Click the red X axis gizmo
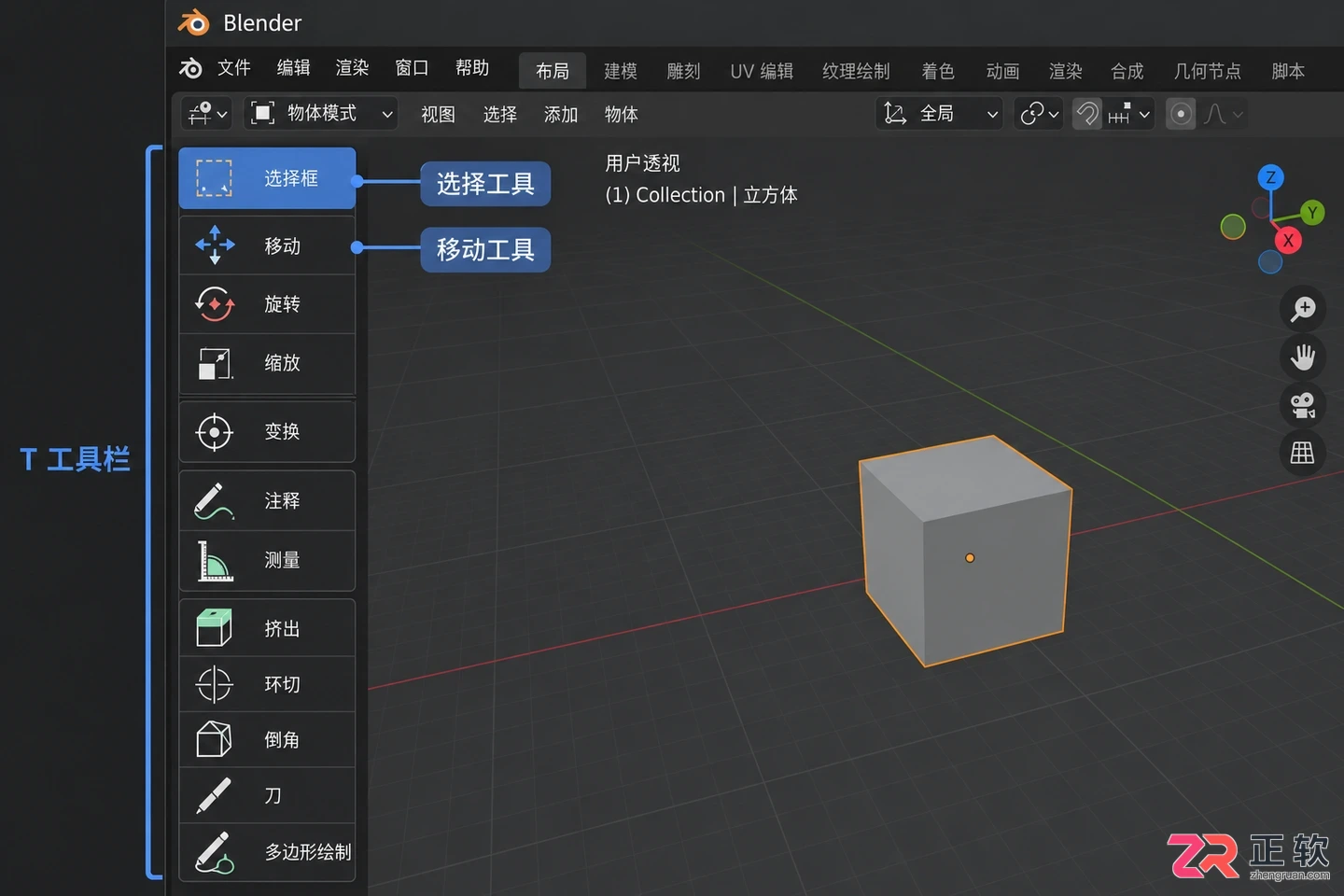The height and width of the screenshot is (896, 1344). coord(1289,240)
